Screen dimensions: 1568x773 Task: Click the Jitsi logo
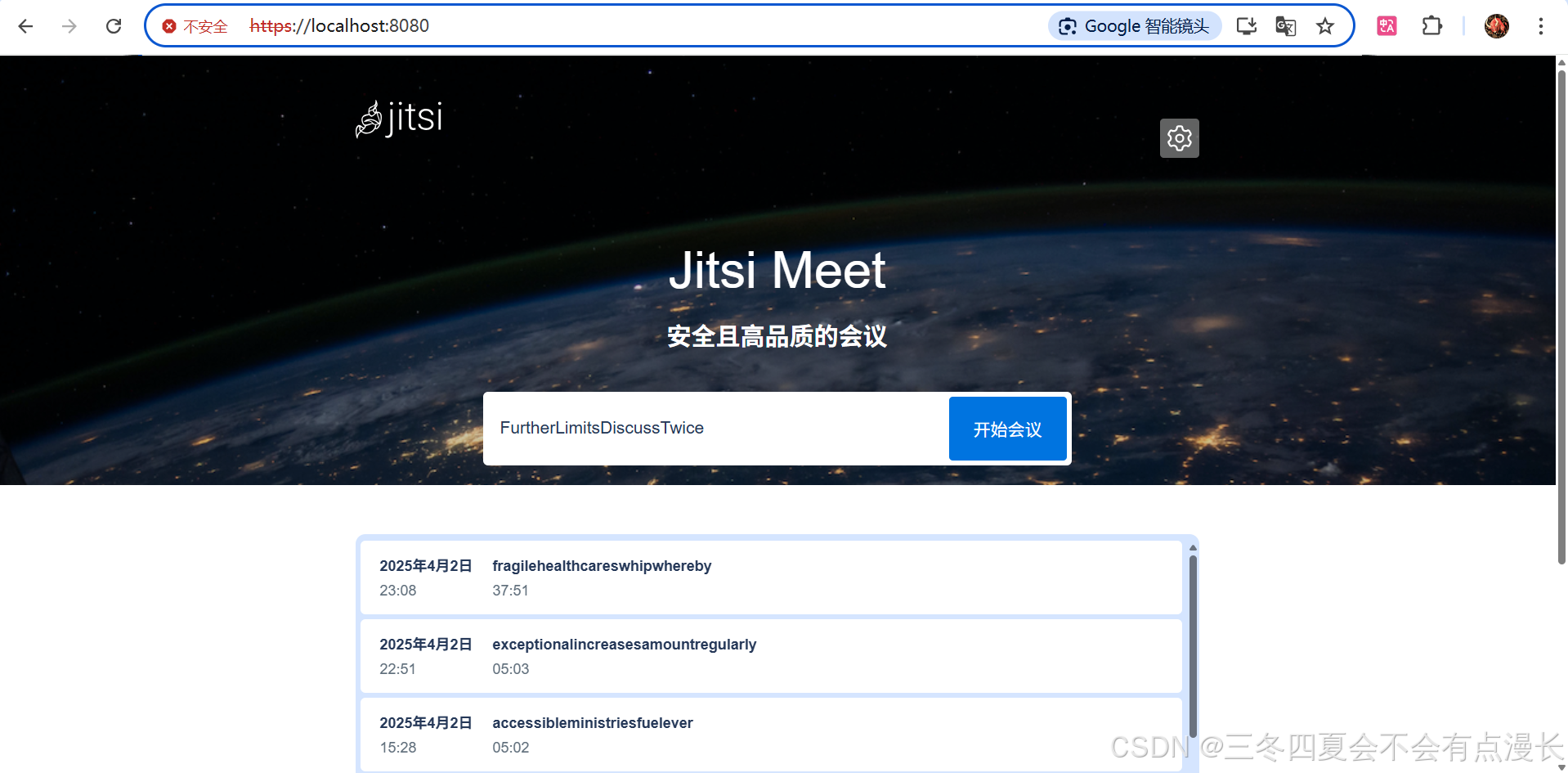click(x=399, y=119)
